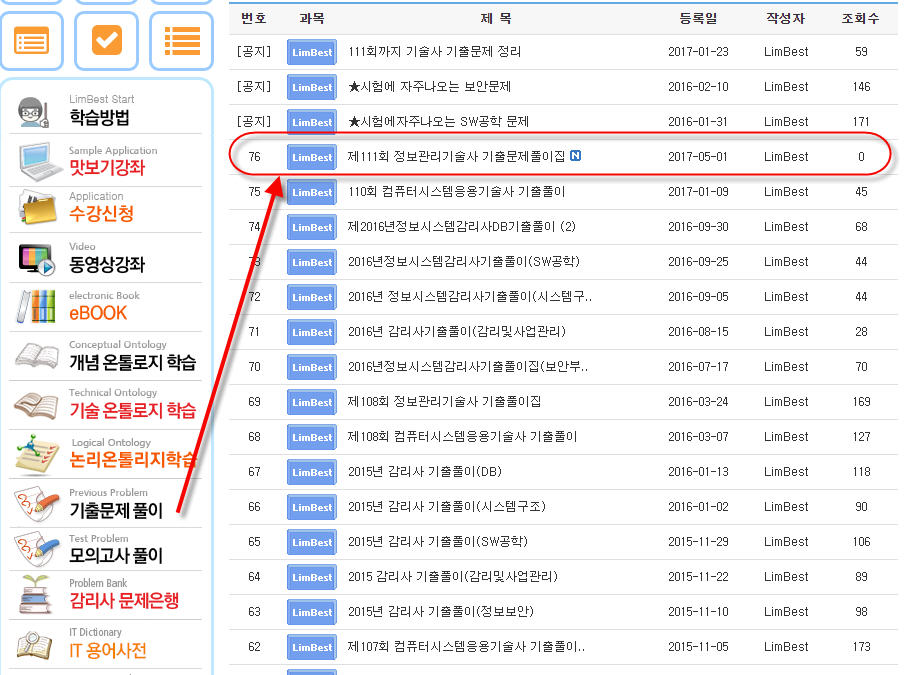Click the 제 목 column header
Image resolution: width=905 pixels, height=675 pixels.
coord(496,18)
